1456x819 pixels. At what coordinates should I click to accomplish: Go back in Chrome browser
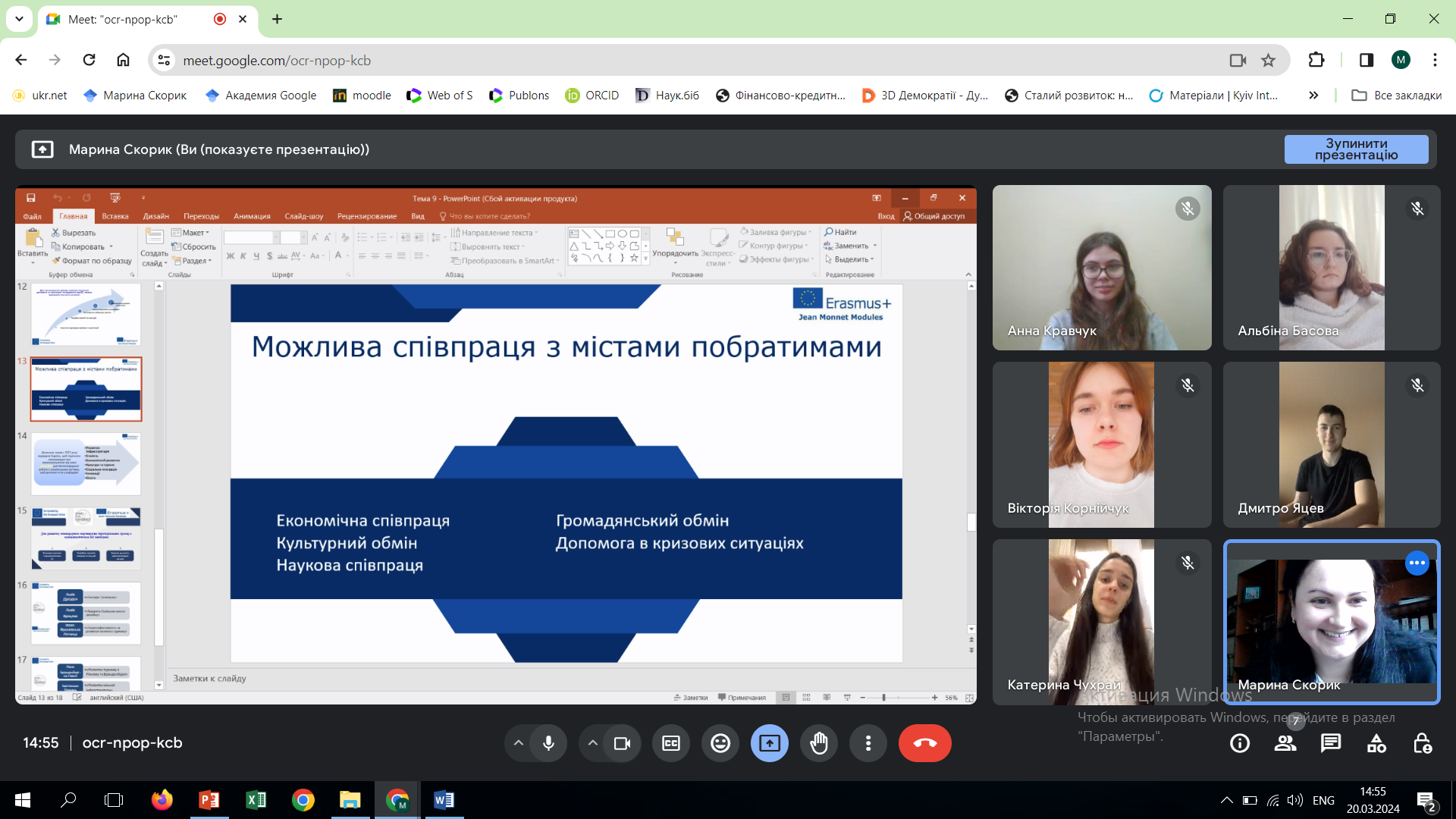coord(21,60)
